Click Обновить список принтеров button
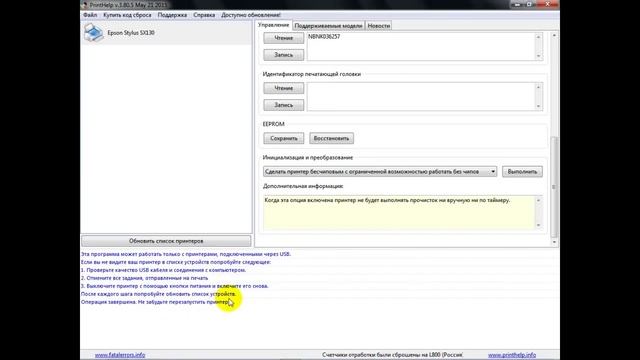This screenshot has height=360, width=640. 166,241
